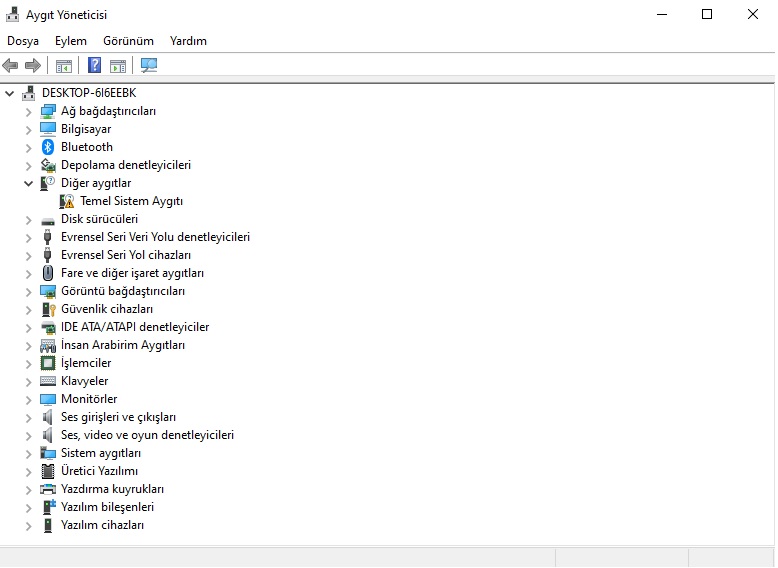
Task: Click the Depolama denetleyicileri icon
Action: point(48,165)
